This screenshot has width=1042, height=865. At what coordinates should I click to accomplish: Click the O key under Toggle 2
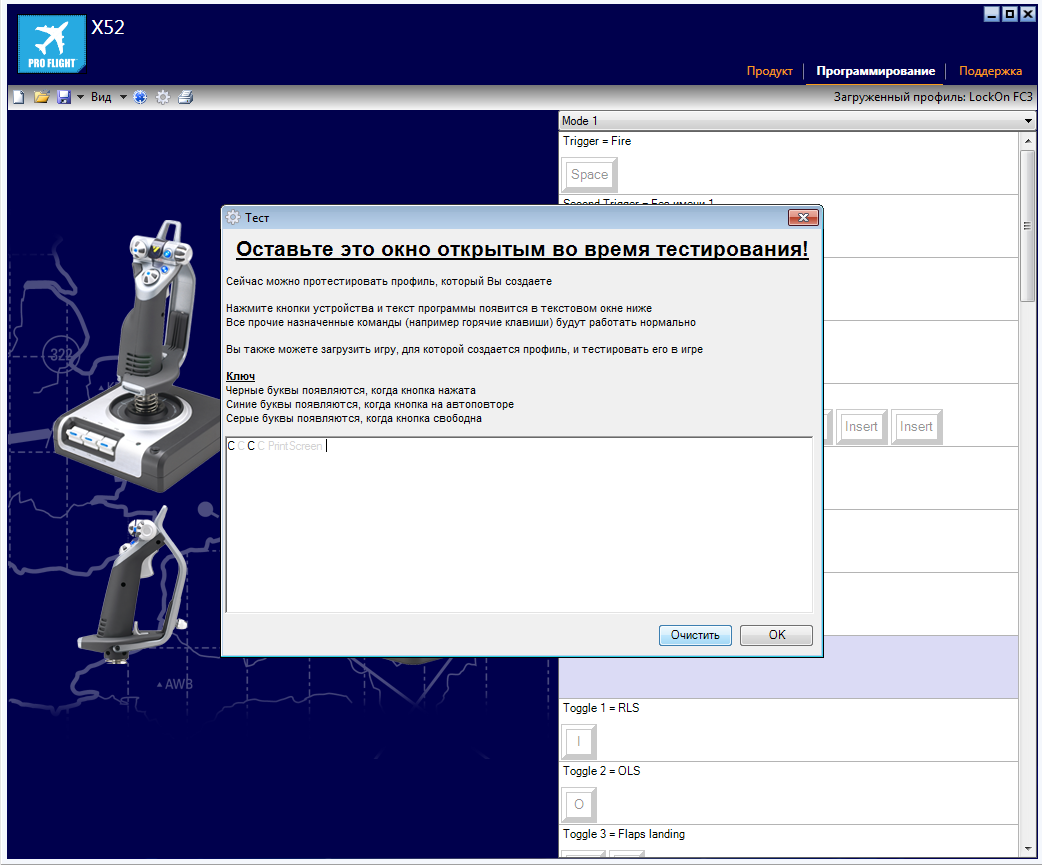tap(579, 805)
